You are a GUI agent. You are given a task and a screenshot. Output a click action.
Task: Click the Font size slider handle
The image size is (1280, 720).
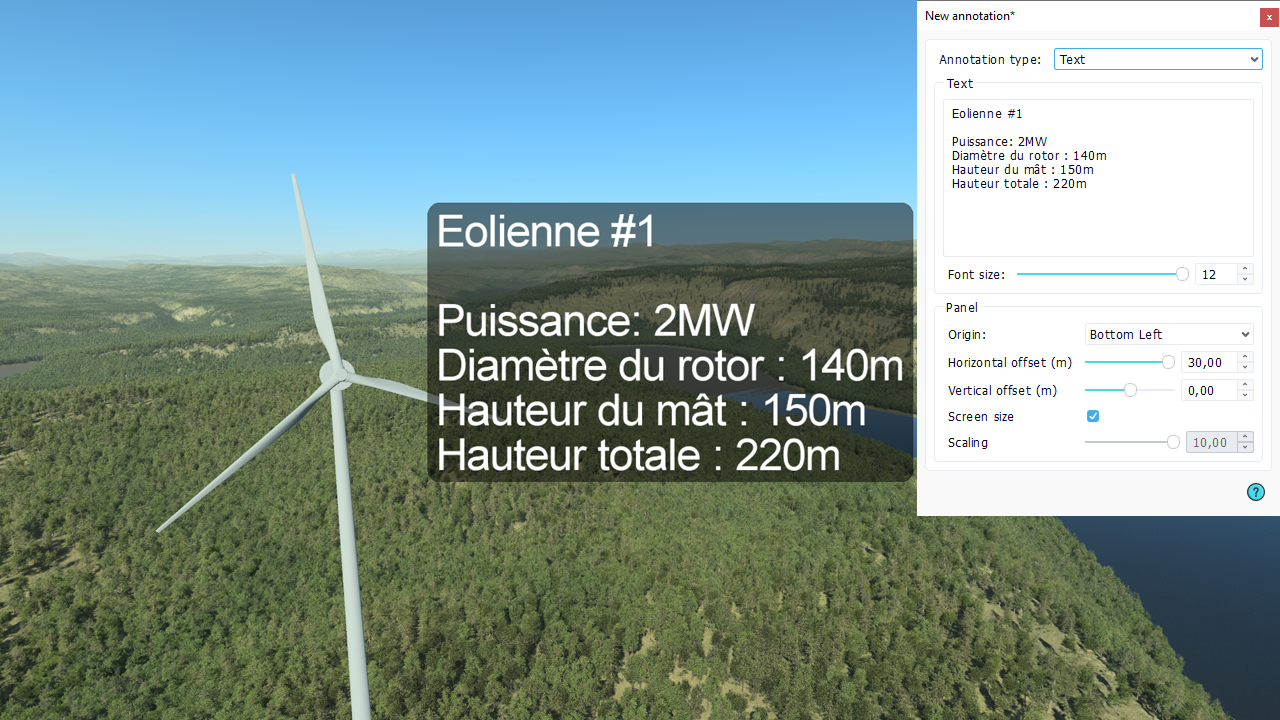pos(1182,274)
